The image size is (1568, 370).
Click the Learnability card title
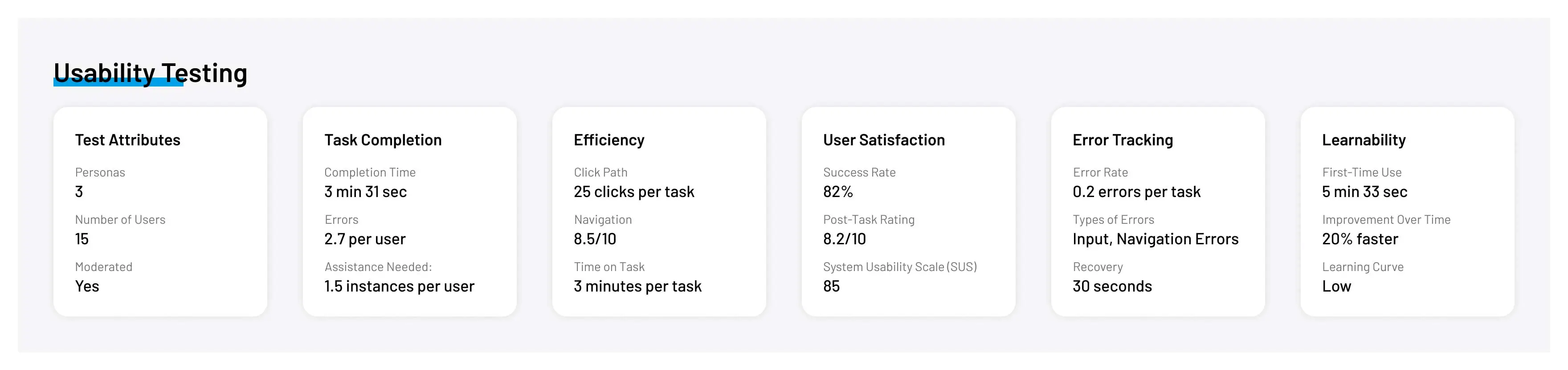[x=1364, y=140]
